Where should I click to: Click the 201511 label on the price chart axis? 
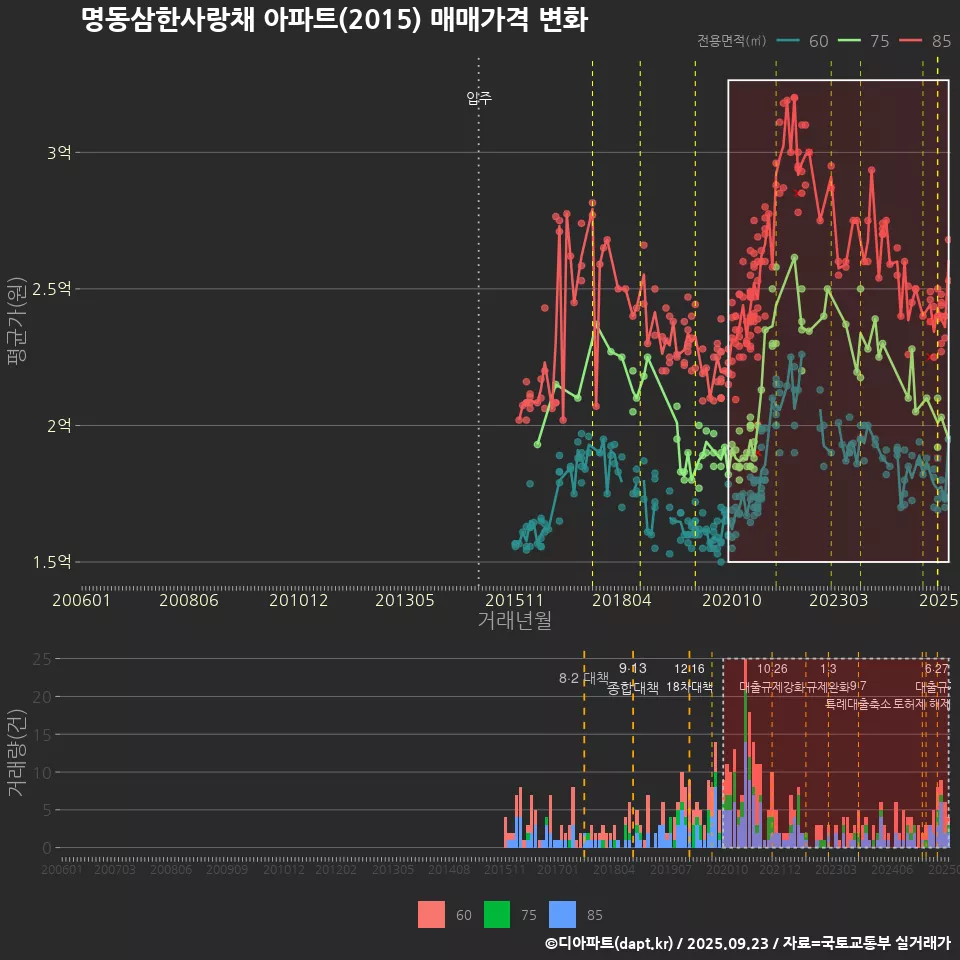coord(514,600)
